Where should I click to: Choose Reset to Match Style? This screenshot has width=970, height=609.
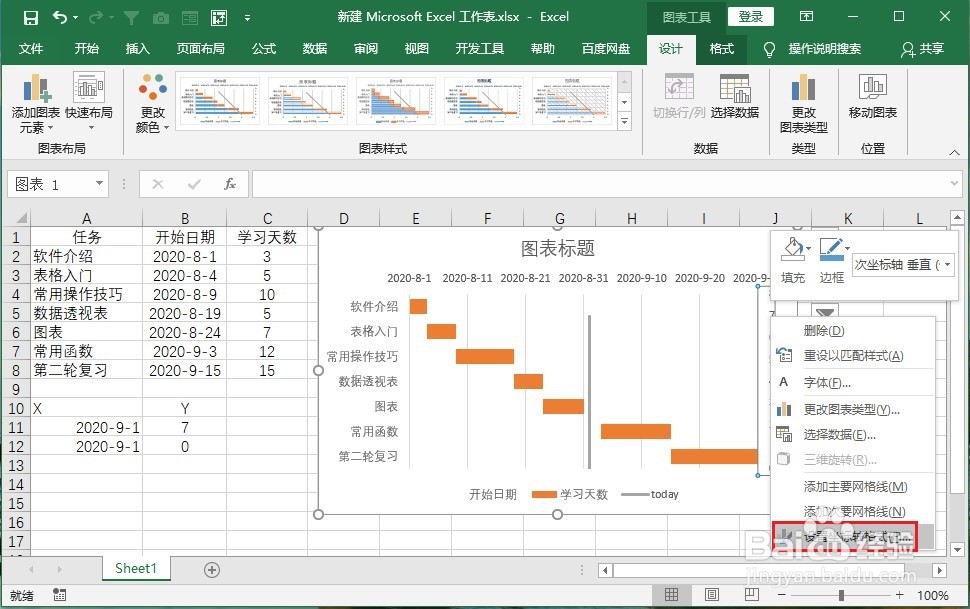(x=854, y=356)
